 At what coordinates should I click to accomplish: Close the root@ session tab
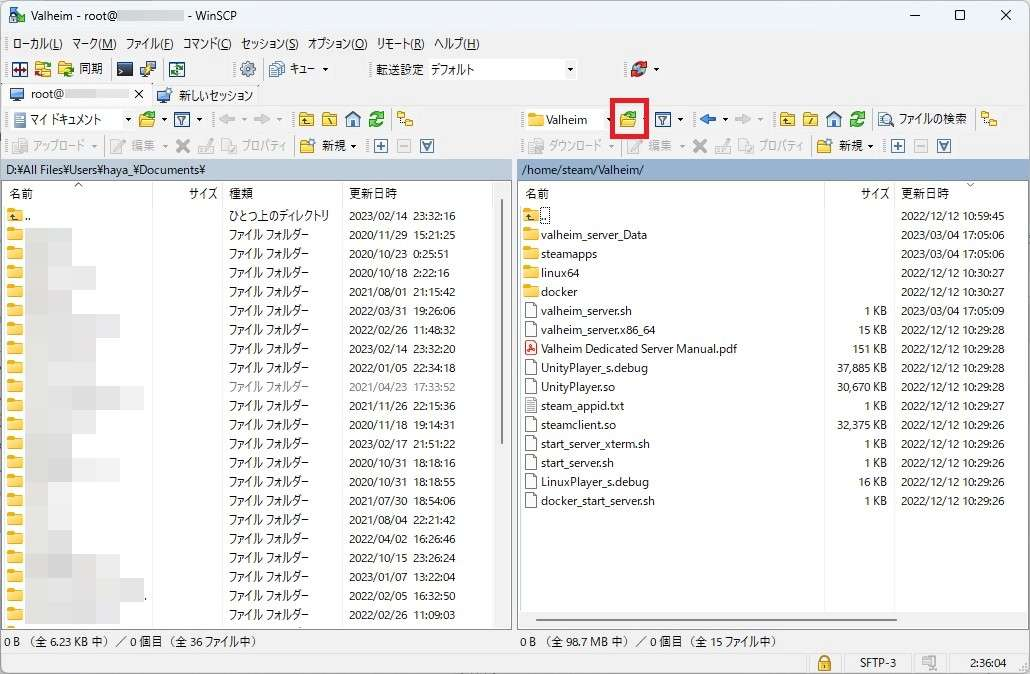139,95
